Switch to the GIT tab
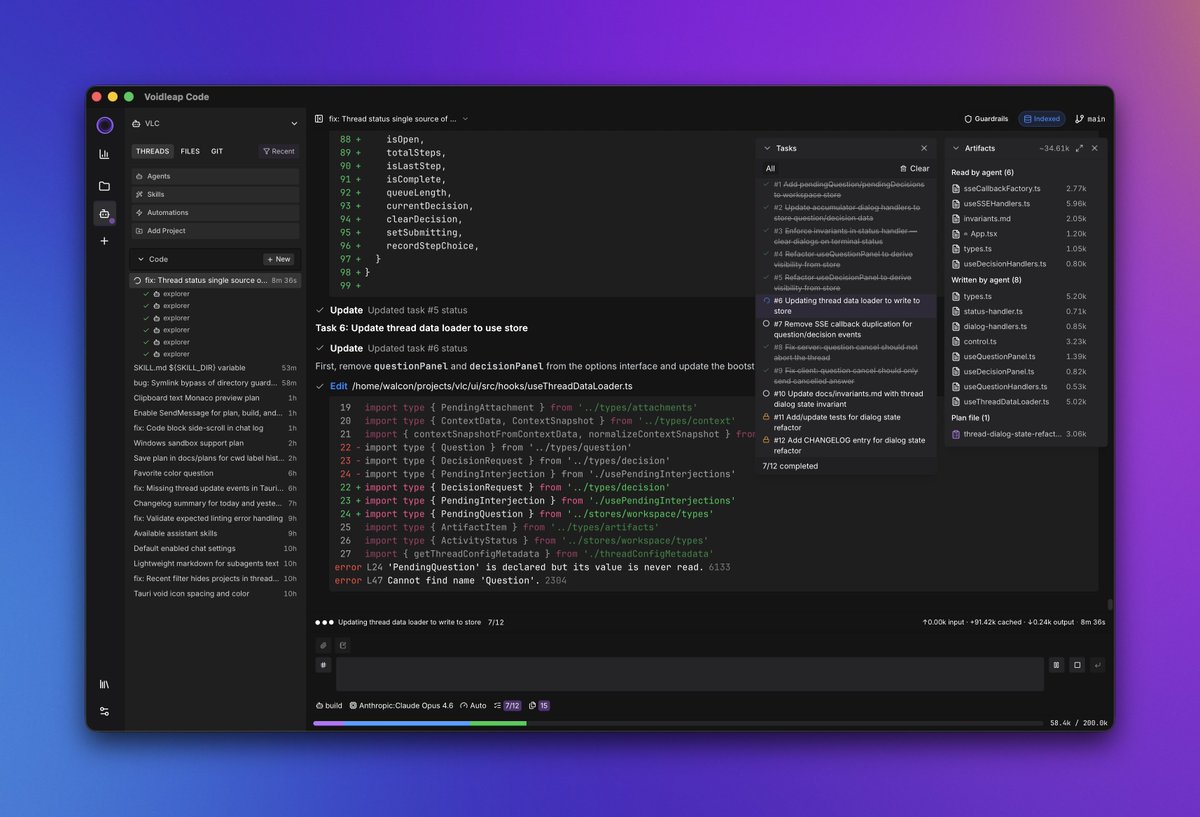This screenshot has width=1200, height=817. (217, 152)
